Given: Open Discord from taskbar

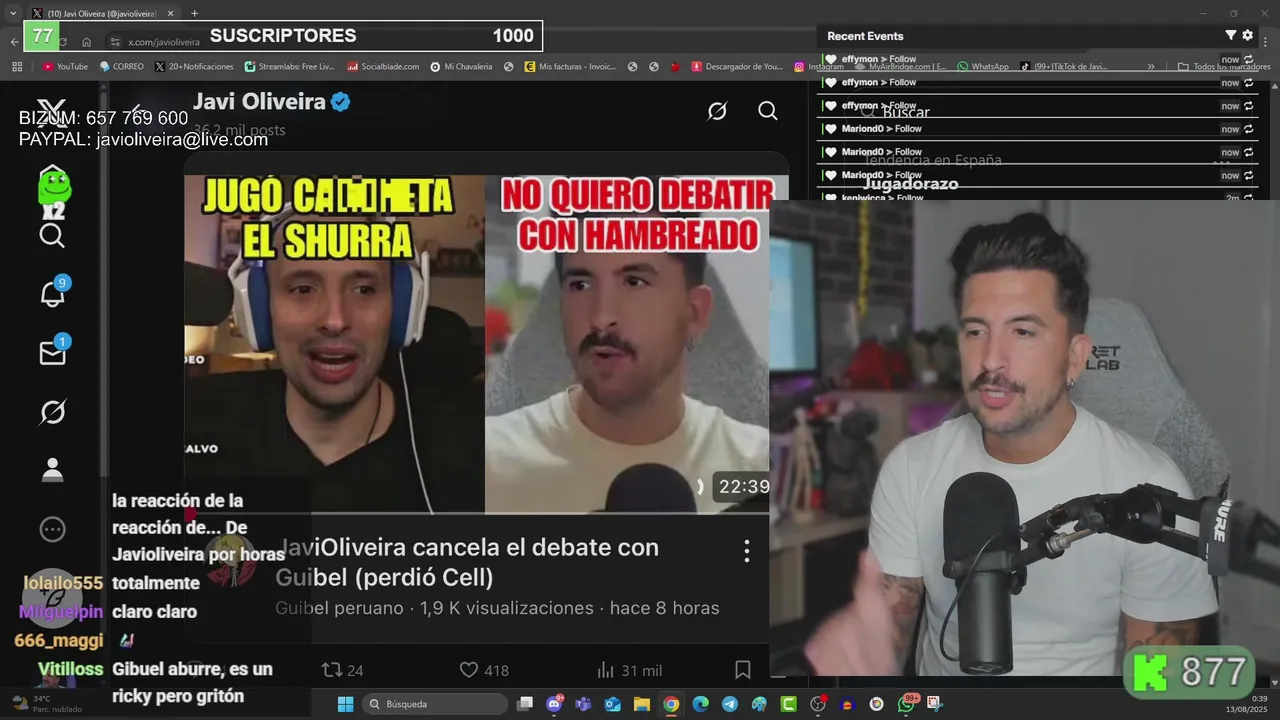Looking at the screenshot, I should tap(555, 704).
